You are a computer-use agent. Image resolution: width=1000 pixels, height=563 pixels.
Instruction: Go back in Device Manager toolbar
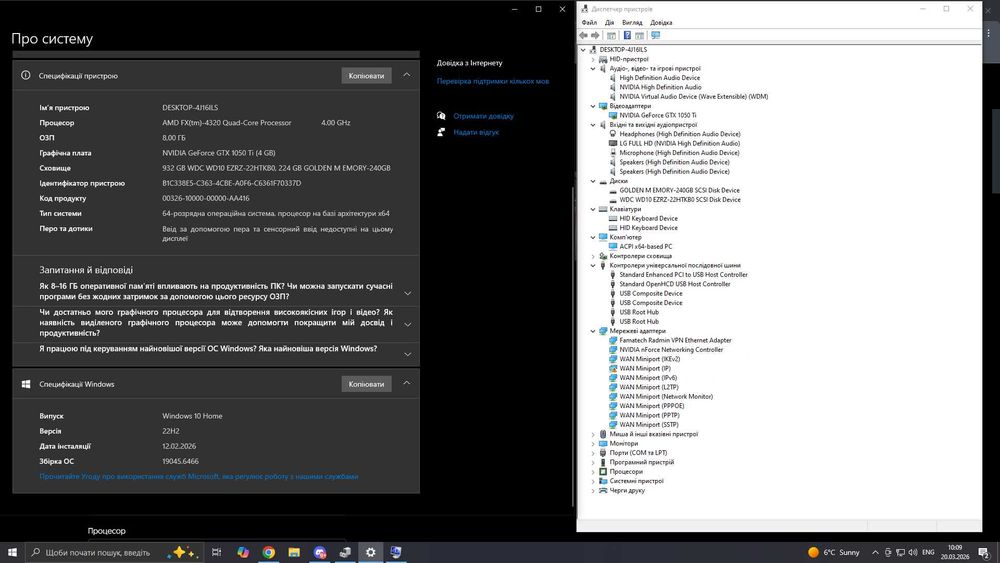[583, 36]
